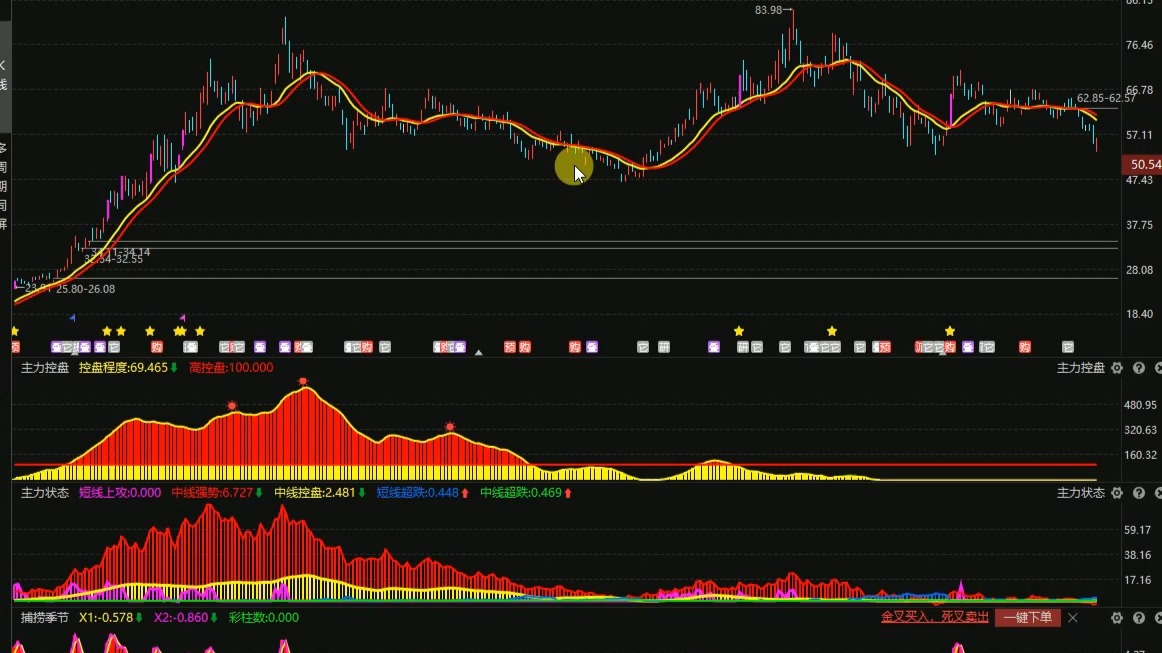Open the 金叉买入，死叉卖出 link
Screen dimensions: 1162x653
tap(934, 617)
